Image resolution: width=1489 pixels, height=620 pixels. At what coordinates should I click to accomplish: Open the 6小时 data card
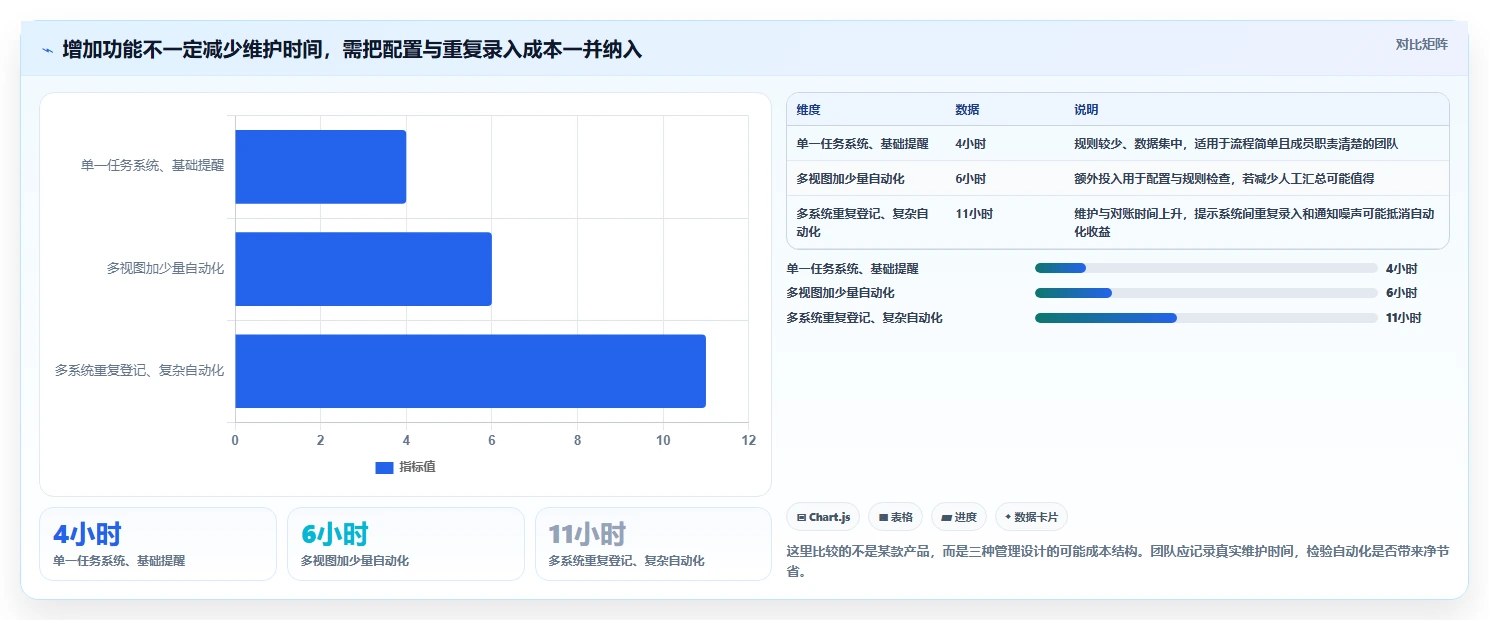(x=406, y=544)
